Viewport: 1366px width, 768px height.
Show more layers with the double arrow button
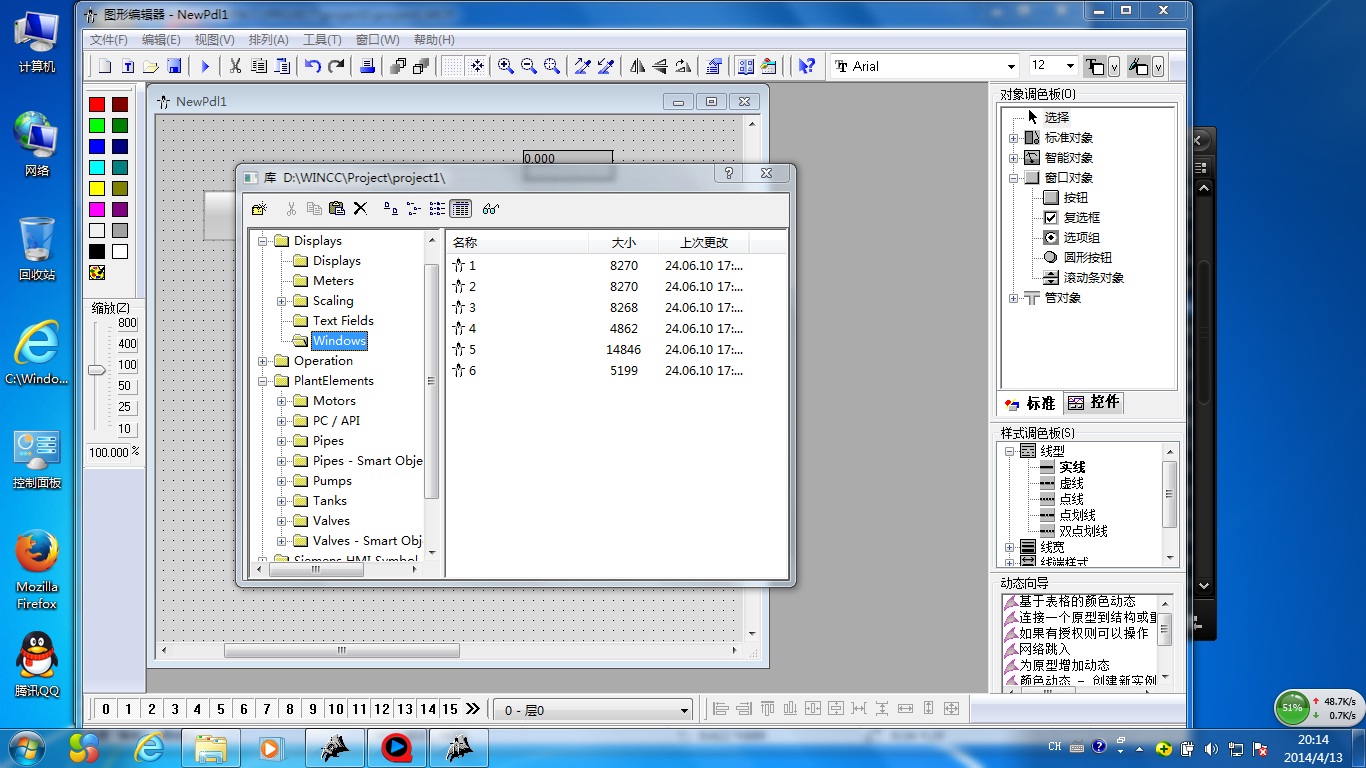(473, 709)
